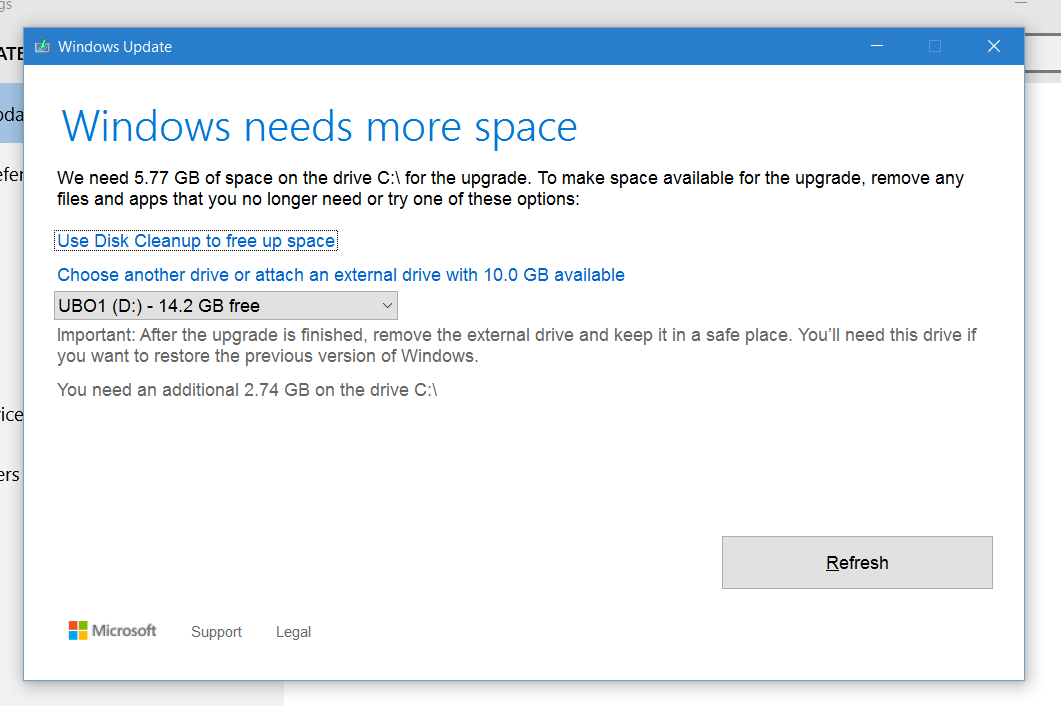Image resolution: width=1061 pixels, height=706 pixels.
Task: Click the Microsoft logo in footer
Action: tap(112, 631)
